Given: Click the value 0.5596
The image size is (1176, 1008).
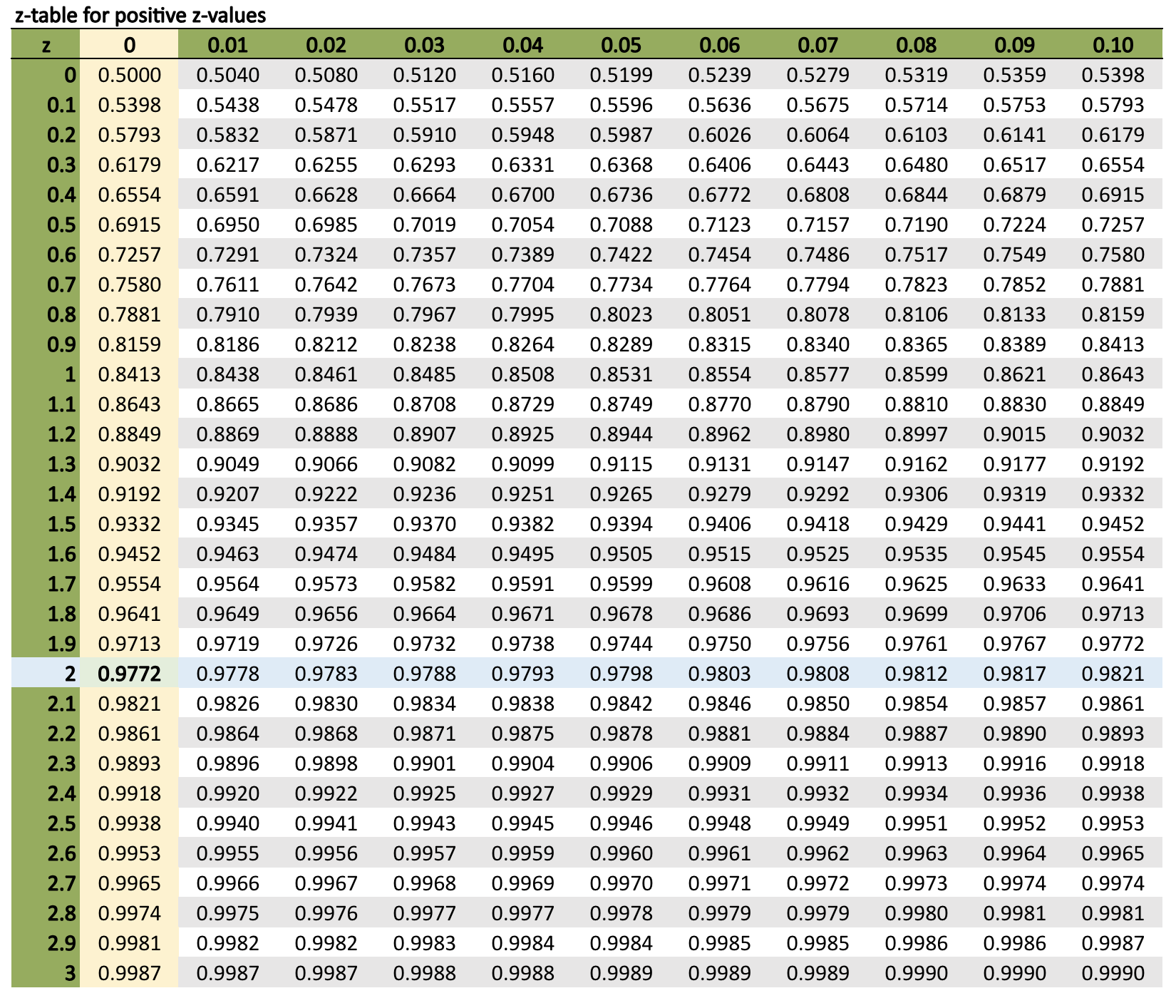Looking at the screenshot, I should [x=621, y=105].
